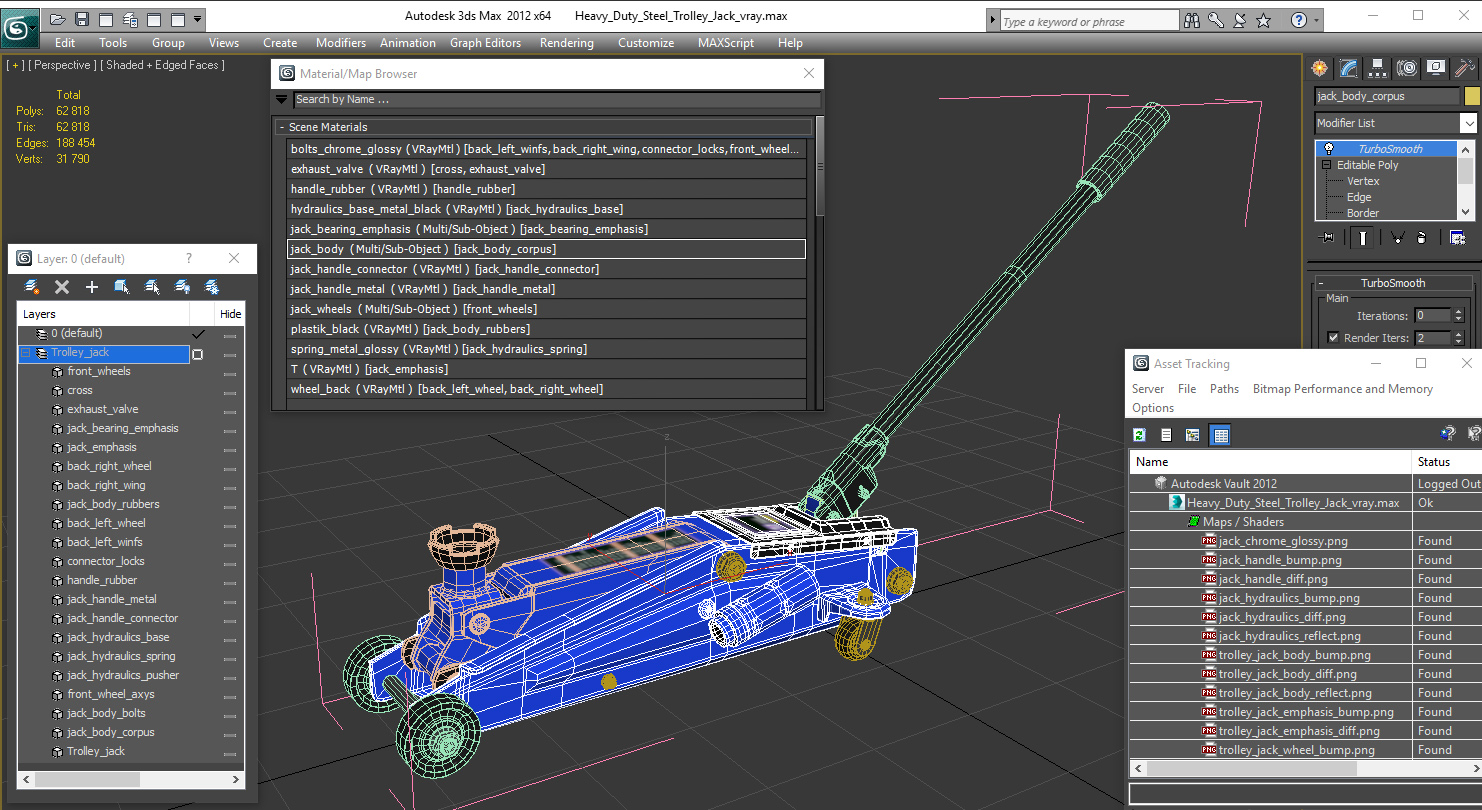
Task: Open the Graph Editors menu
Action: click(485, 43)
